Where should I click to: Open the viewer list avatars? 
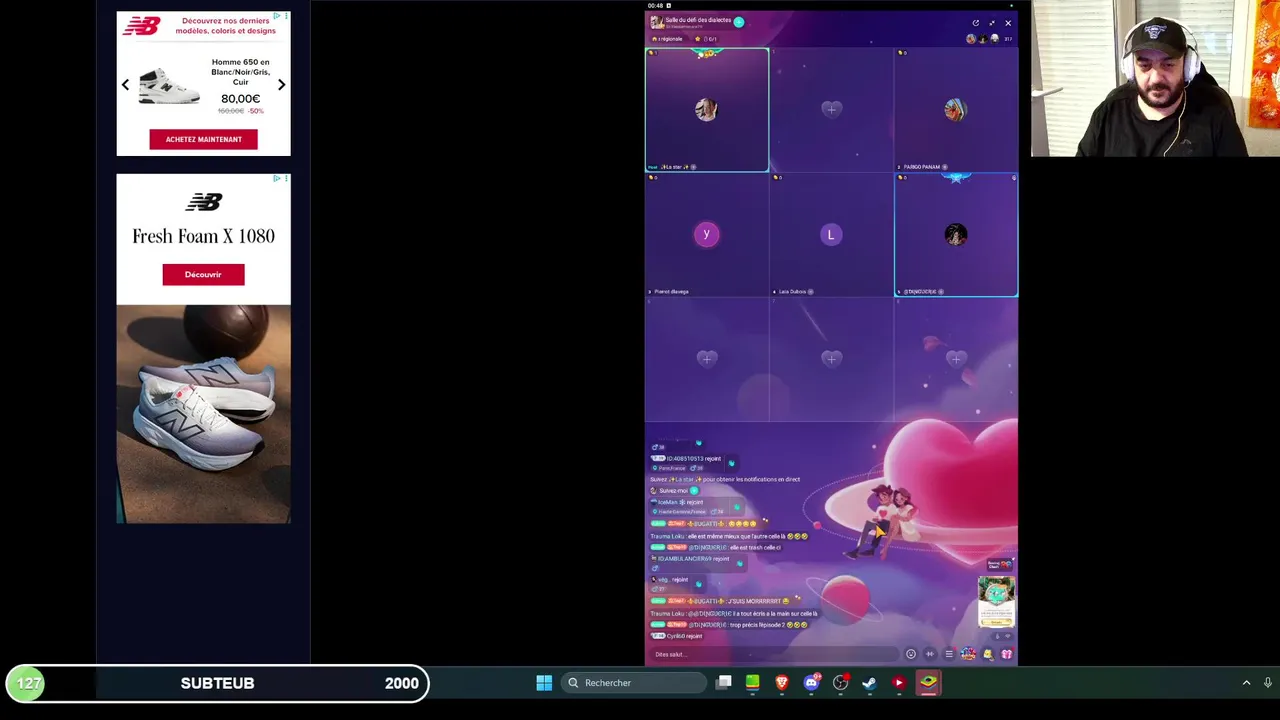point(982,39)
